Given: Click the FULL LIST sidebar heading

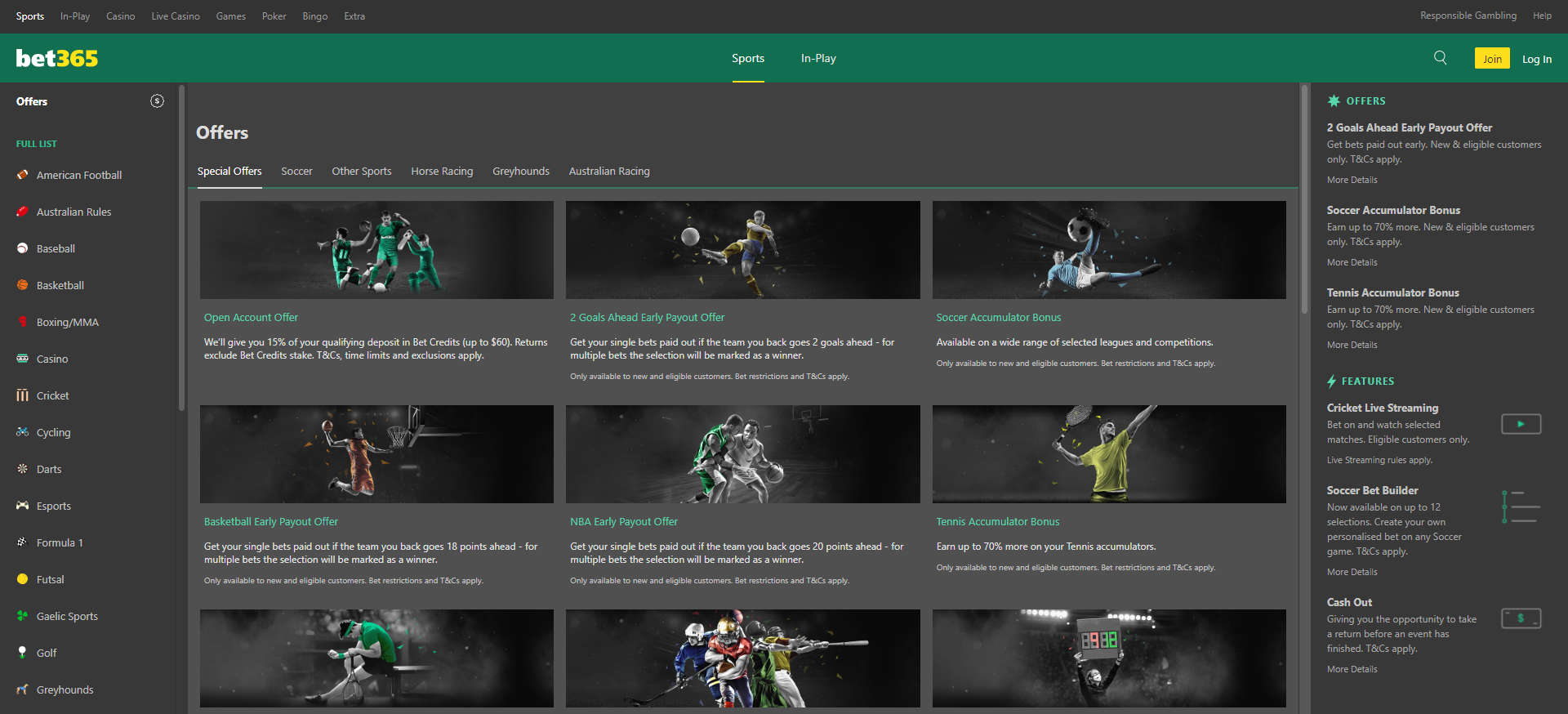Looking at the screenshot, I should coord(37,144).
